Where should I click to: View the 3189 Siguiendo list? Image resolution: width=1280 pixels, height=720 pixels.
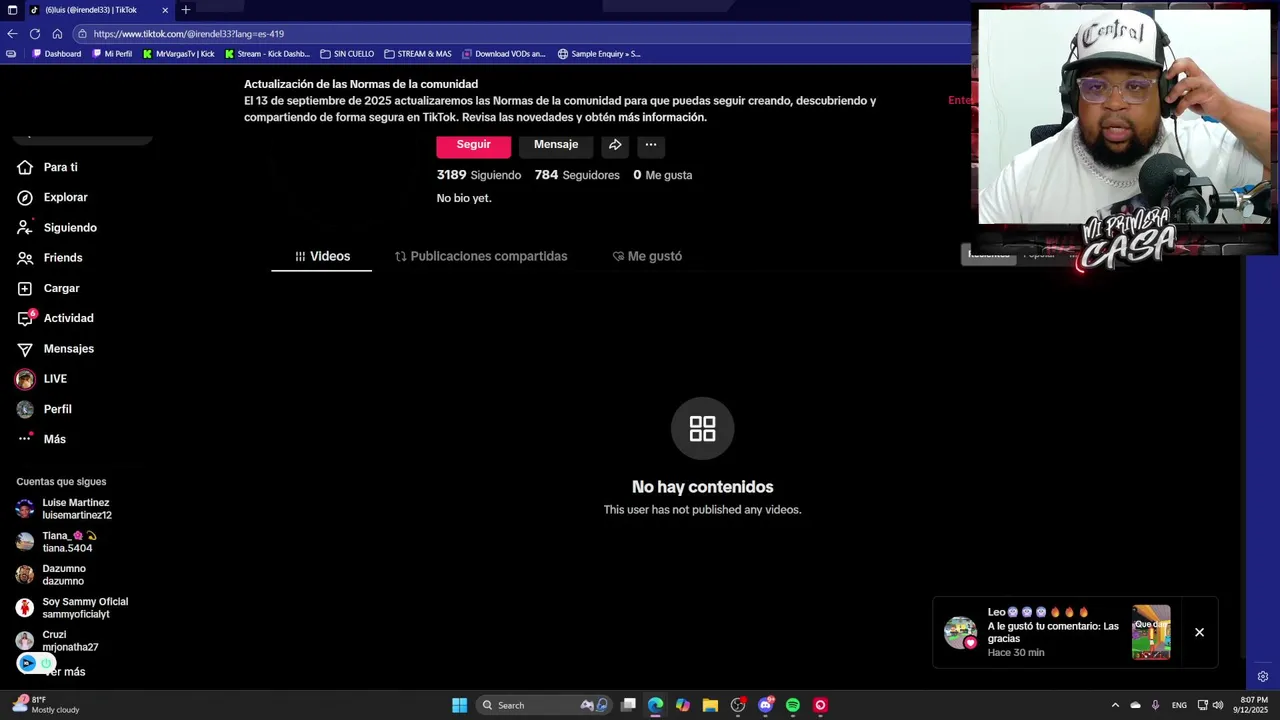point(479,175)
